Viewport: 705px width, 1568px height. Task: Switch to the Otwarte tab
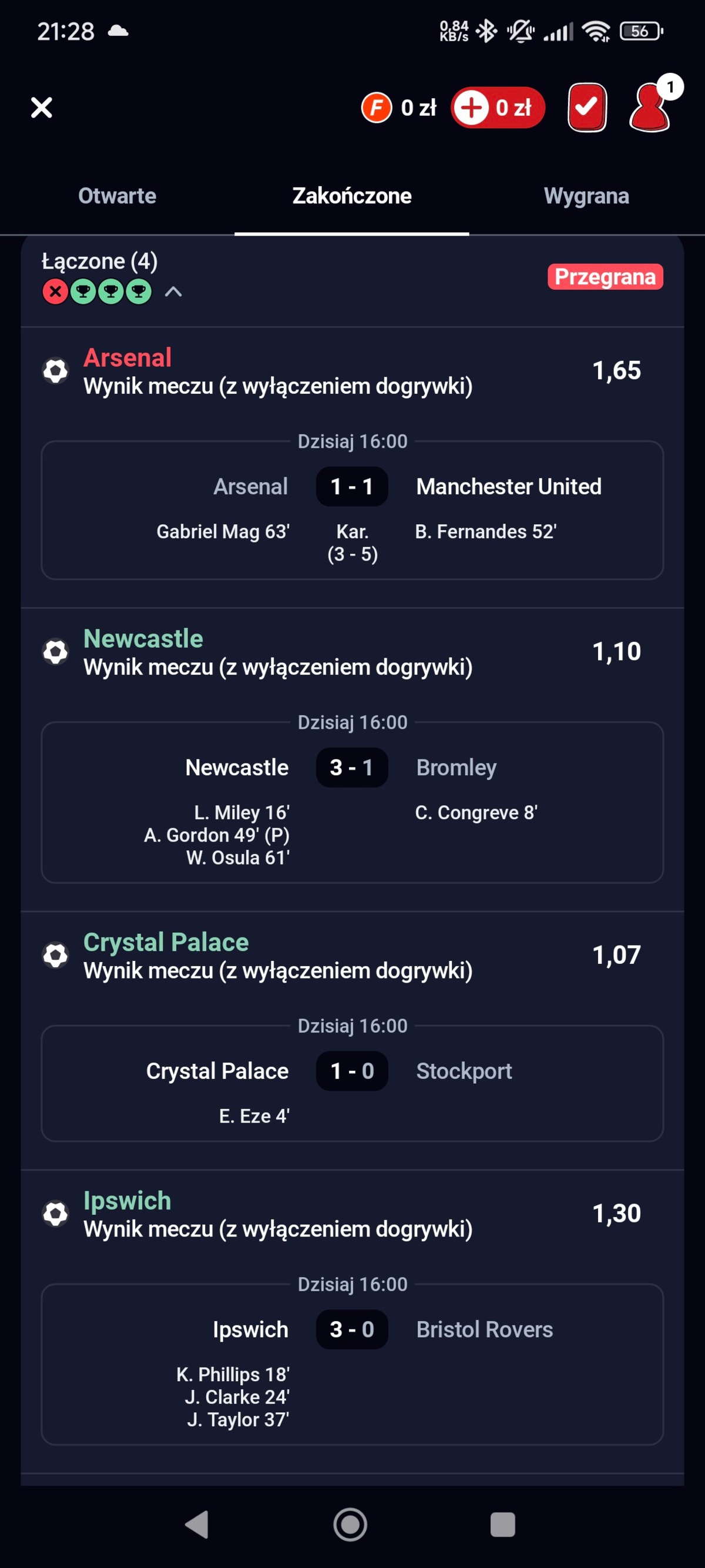tap(117, 196)
